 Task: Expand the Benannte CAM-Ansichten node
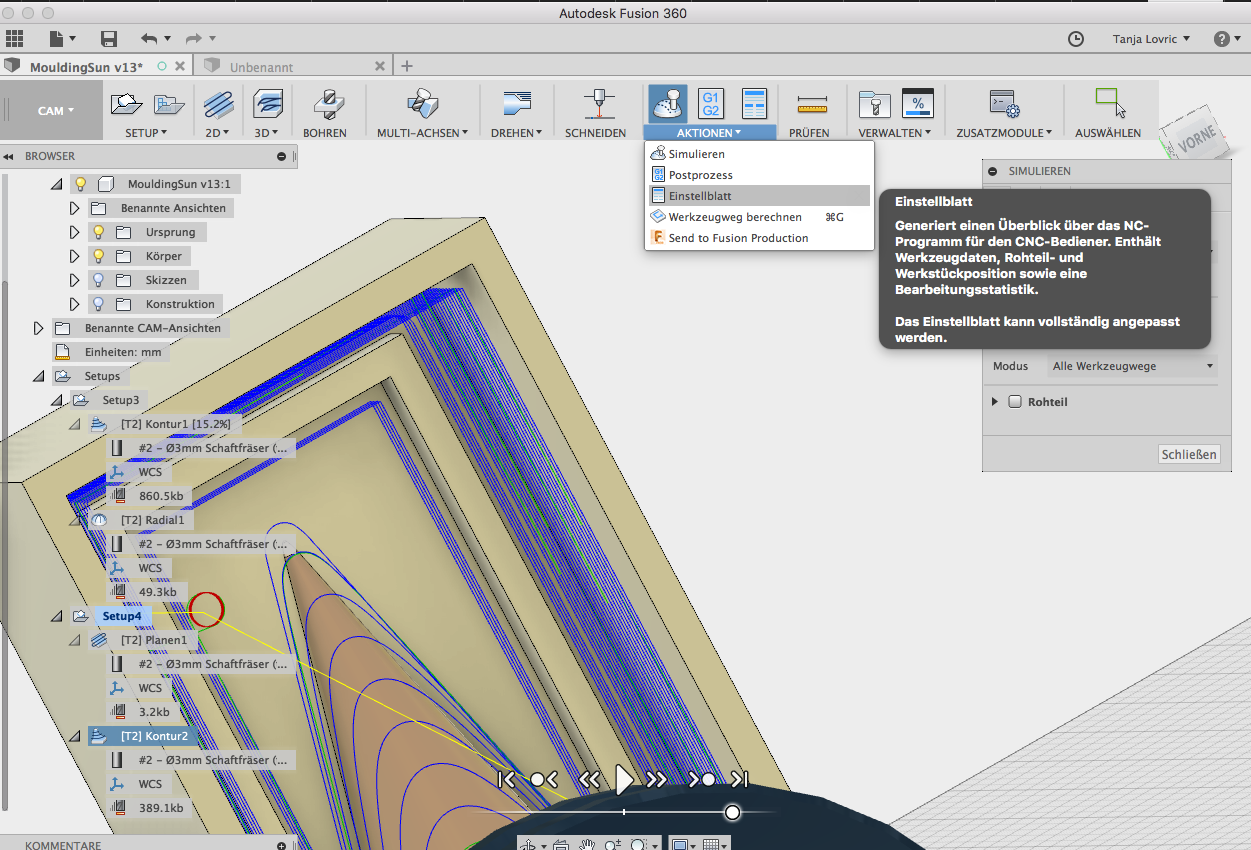[38, 328]
